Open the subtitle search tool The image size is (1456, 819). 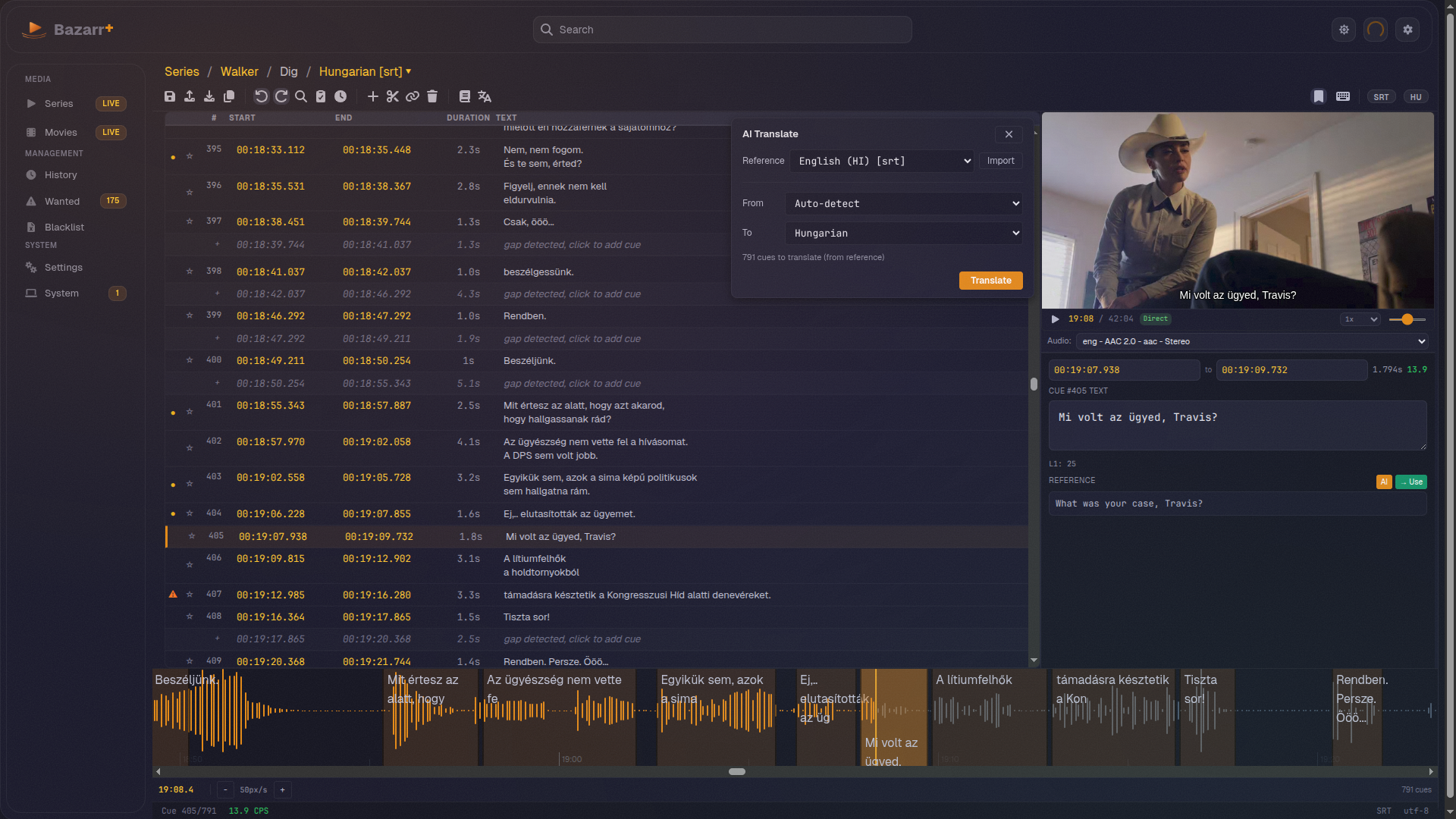pyautogui.click(x=301, y=96)
